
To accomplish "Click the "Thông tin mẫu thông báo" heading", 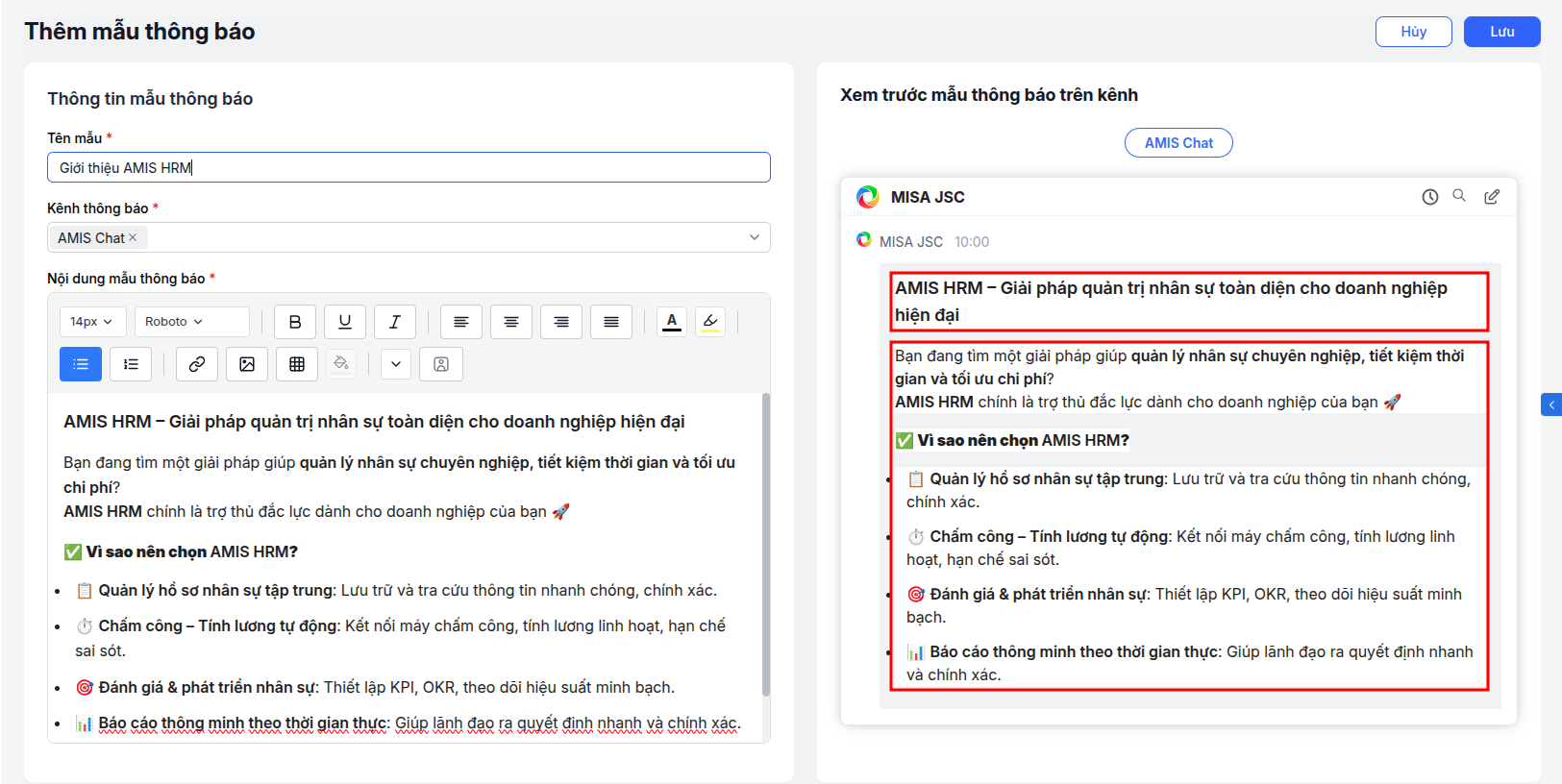I will [x=150, y=99].
